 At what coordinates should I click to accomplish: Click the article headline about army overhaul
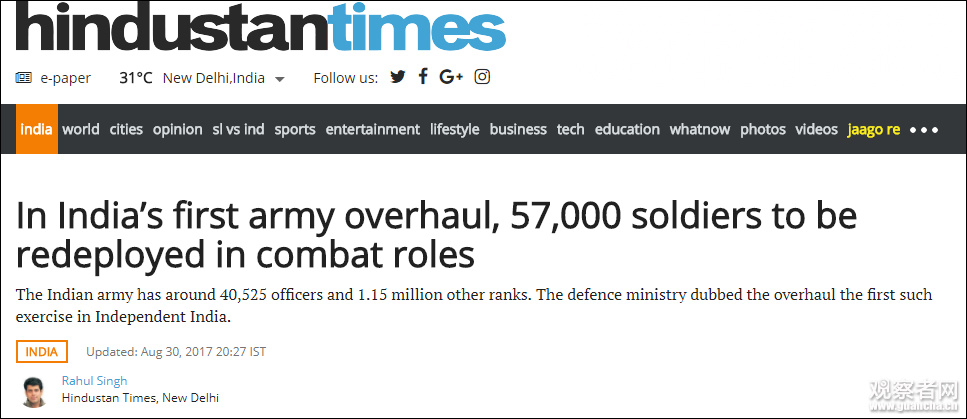(x=437, y=235)
